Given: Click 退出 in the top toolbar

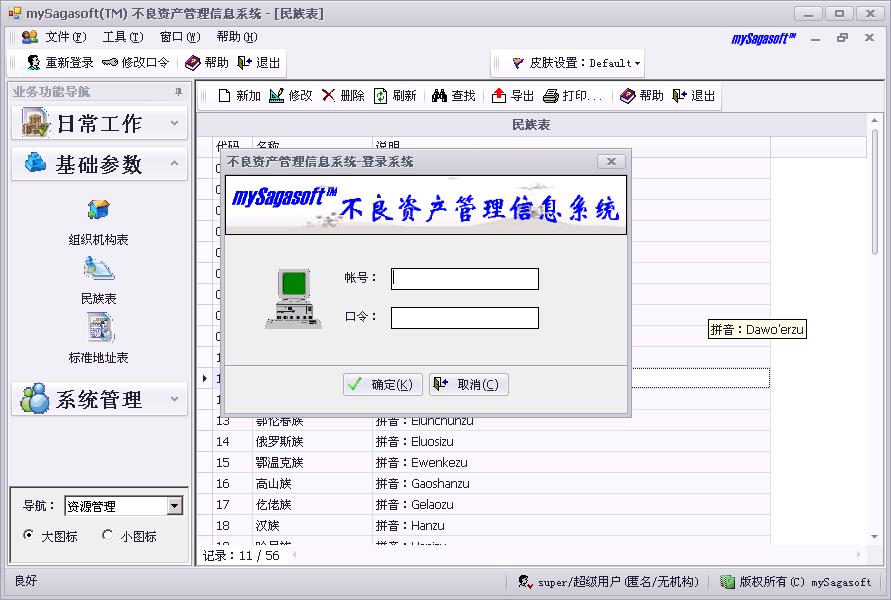Looking at the screenshot, I should click(259, 62).
